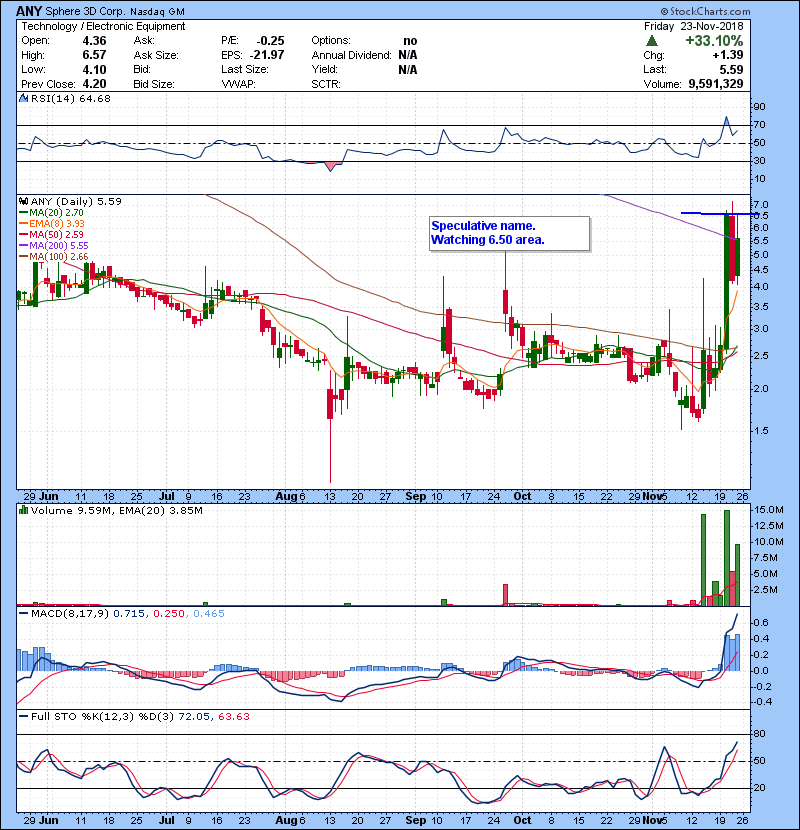Click the blue horizontal line at 6.5
800x830 pixels.
click(721, 214)
